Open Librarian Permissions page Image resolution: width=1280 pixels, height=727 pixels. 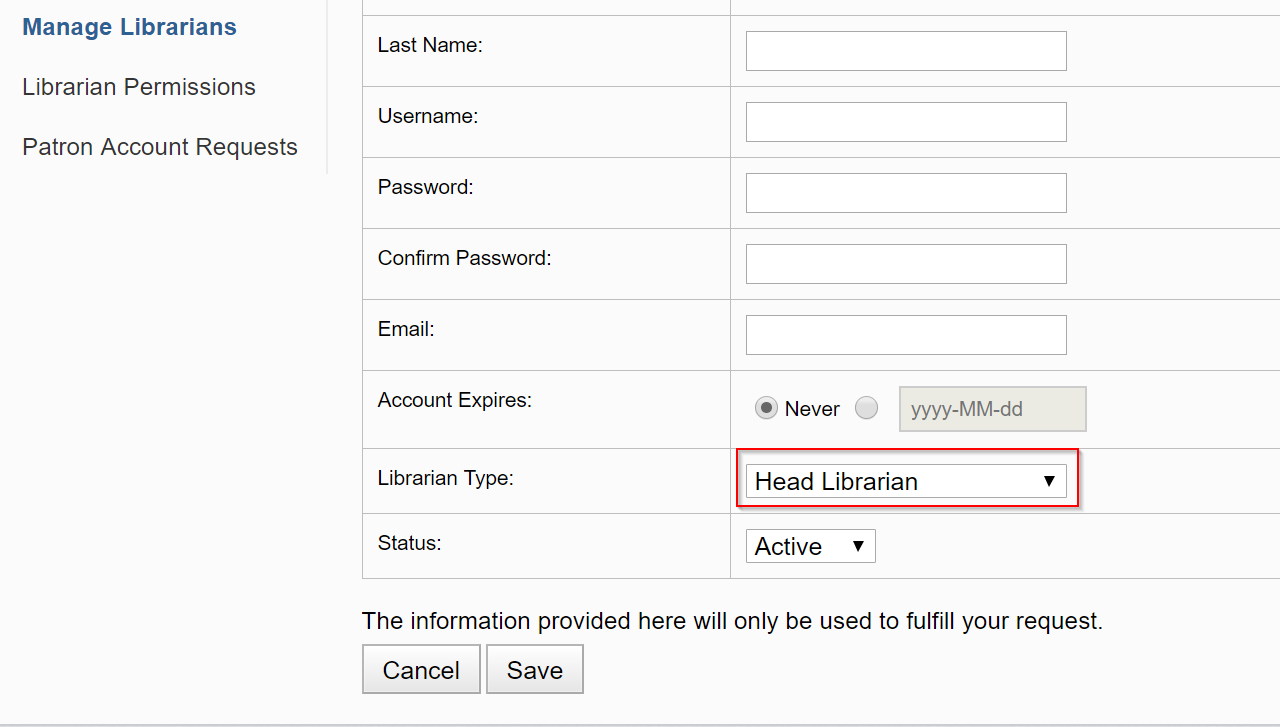click(138, 87)
